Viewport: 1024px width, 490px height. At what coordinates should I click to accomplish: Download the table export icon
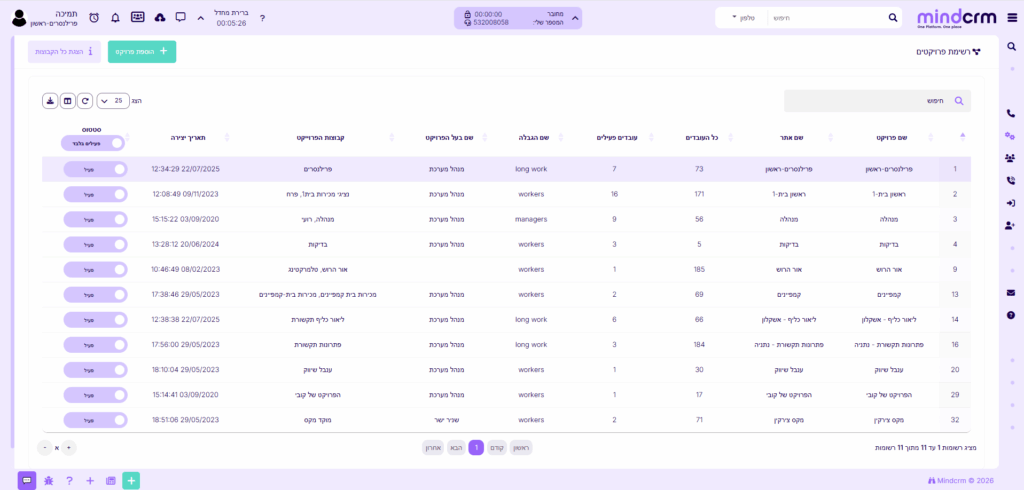pos(50,101)
